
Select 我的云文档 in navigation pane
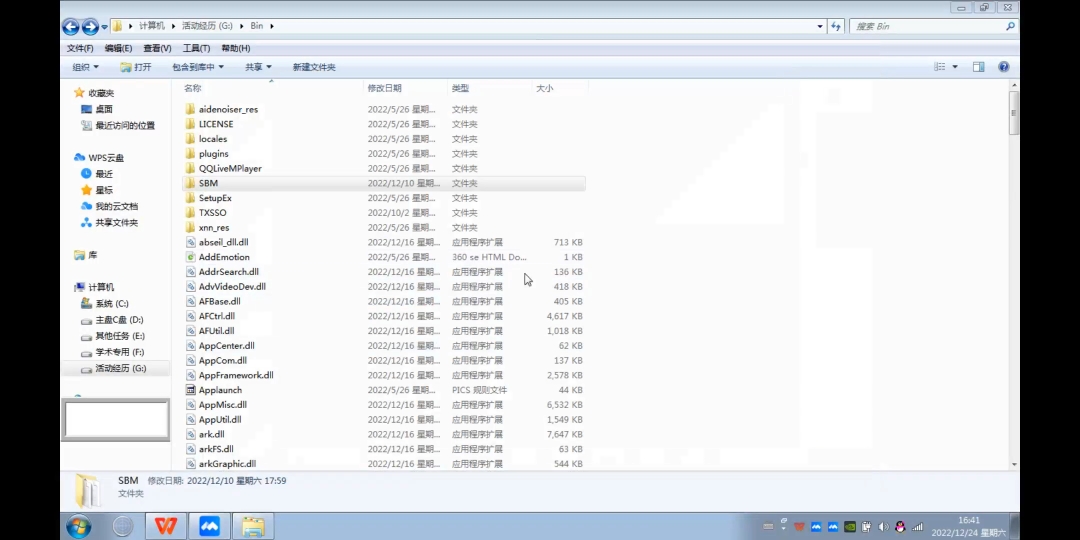pos(116,206)
